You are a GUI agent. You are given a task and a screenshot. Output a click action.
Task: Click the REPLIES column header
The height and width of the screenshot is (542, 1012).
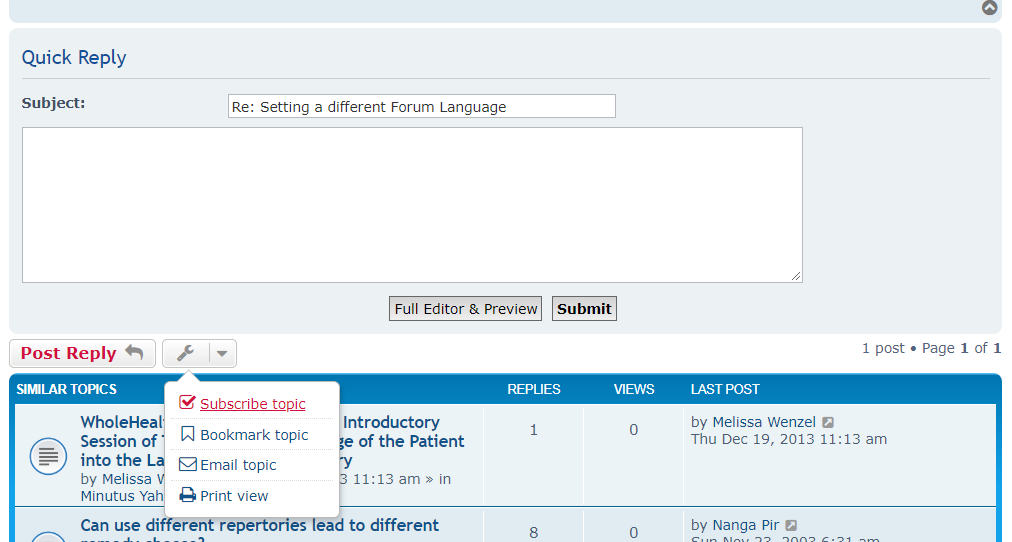534,390
